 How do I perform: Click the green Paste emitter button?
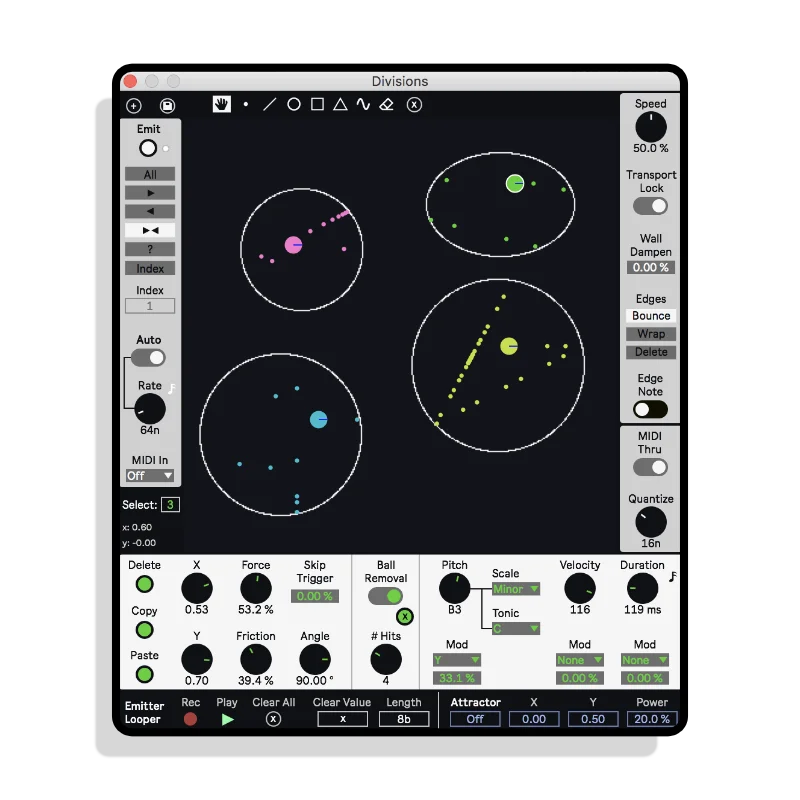click(144, 674)
